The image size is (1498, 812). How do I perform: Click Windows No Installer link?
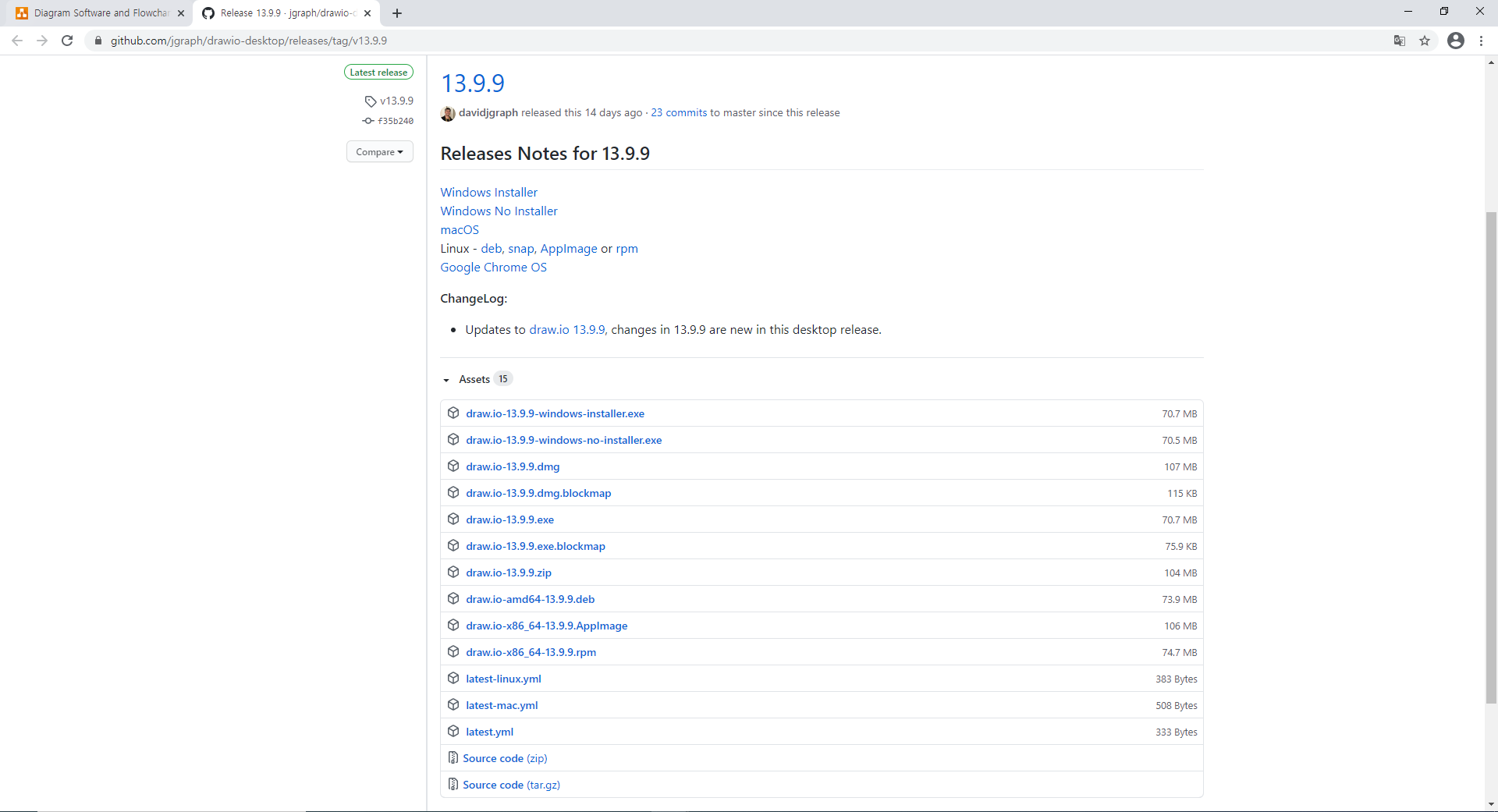click(x=499, y=211)
